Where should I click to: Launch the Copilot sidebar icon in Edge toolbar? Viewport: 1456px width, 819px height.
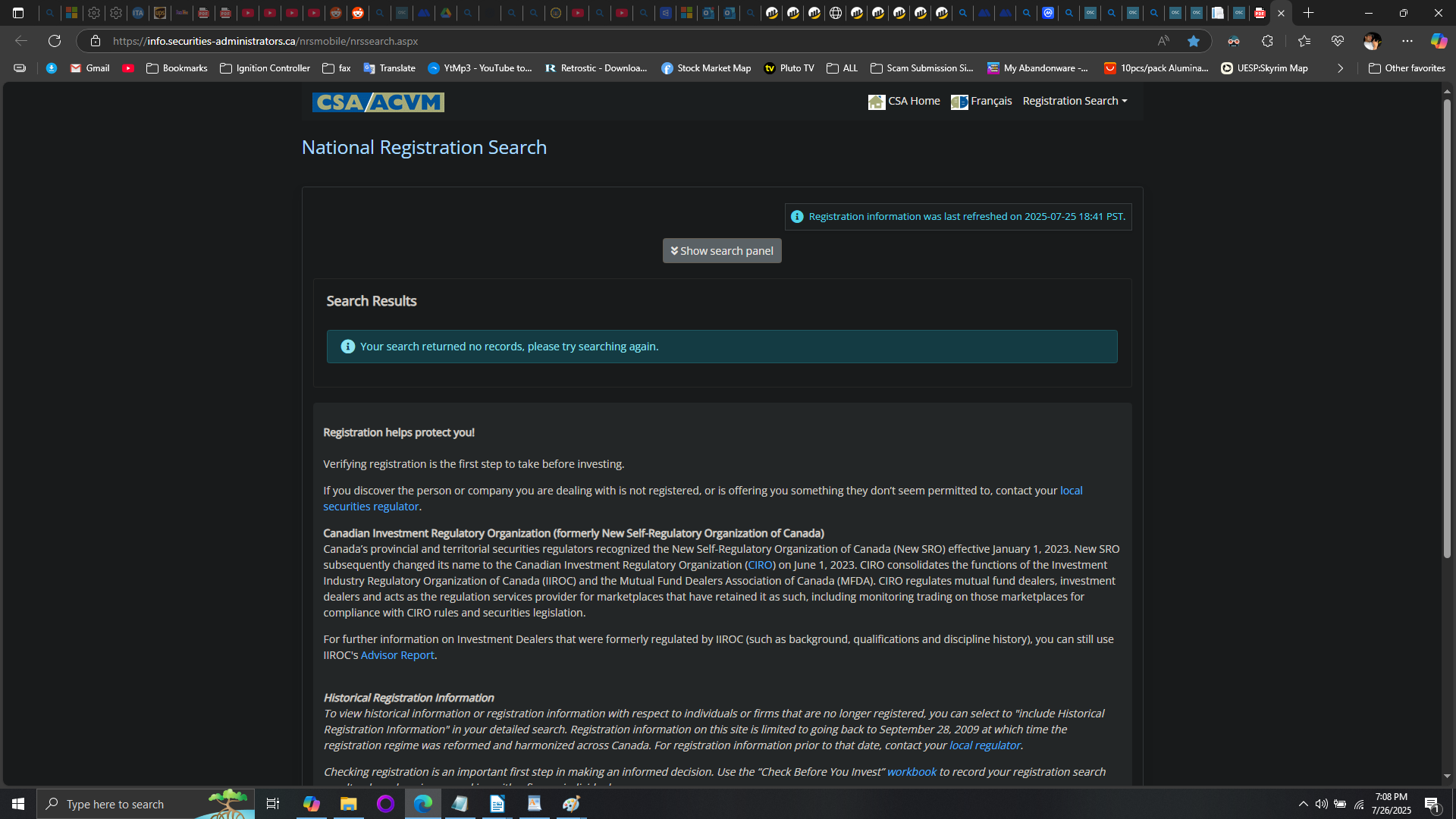click(1439, 41)
